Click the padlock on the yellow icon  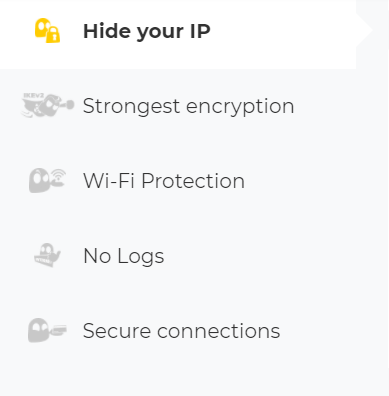(x=53, y=36)
